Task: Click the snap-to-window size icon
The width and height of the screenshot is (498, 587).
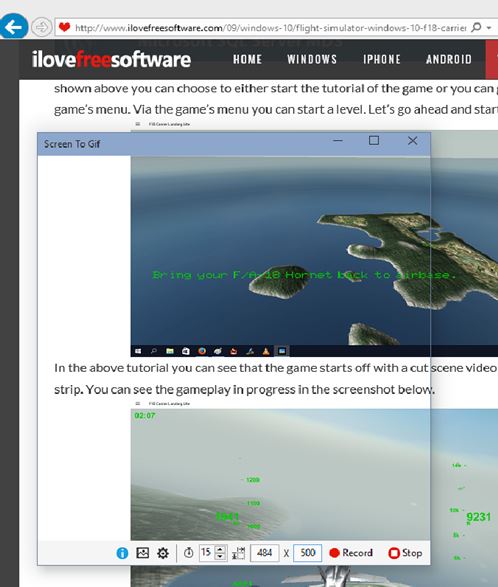Action: (239, 553)
